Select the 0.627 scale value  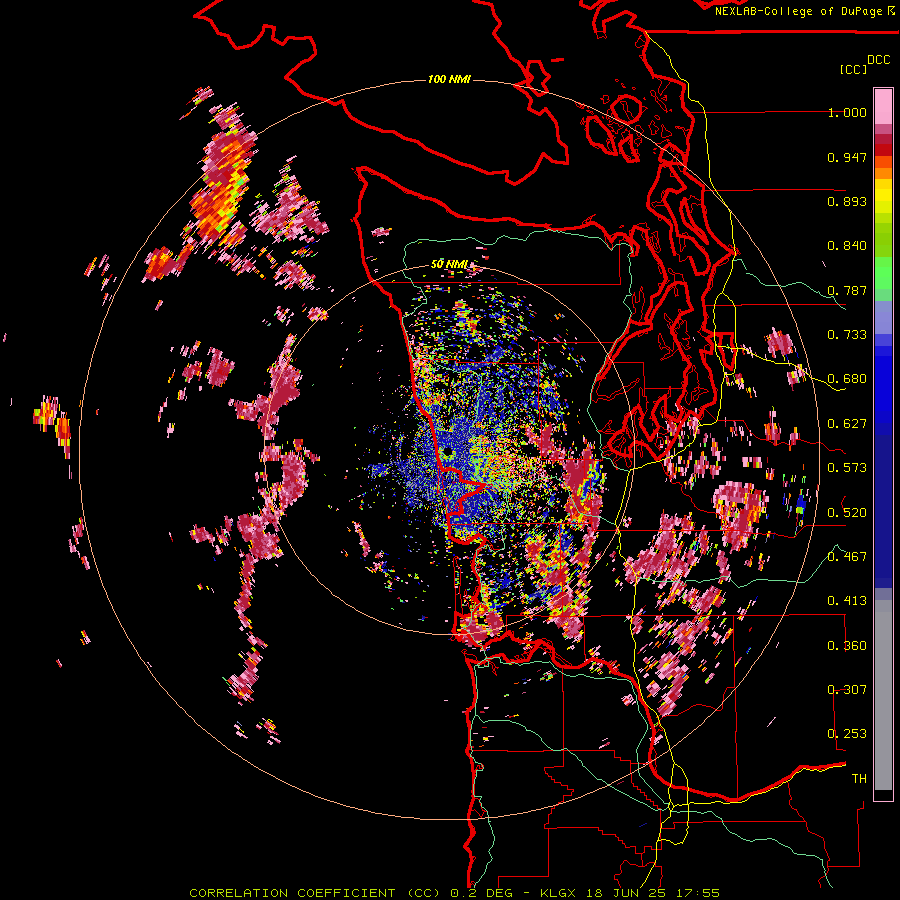(847, 424)
